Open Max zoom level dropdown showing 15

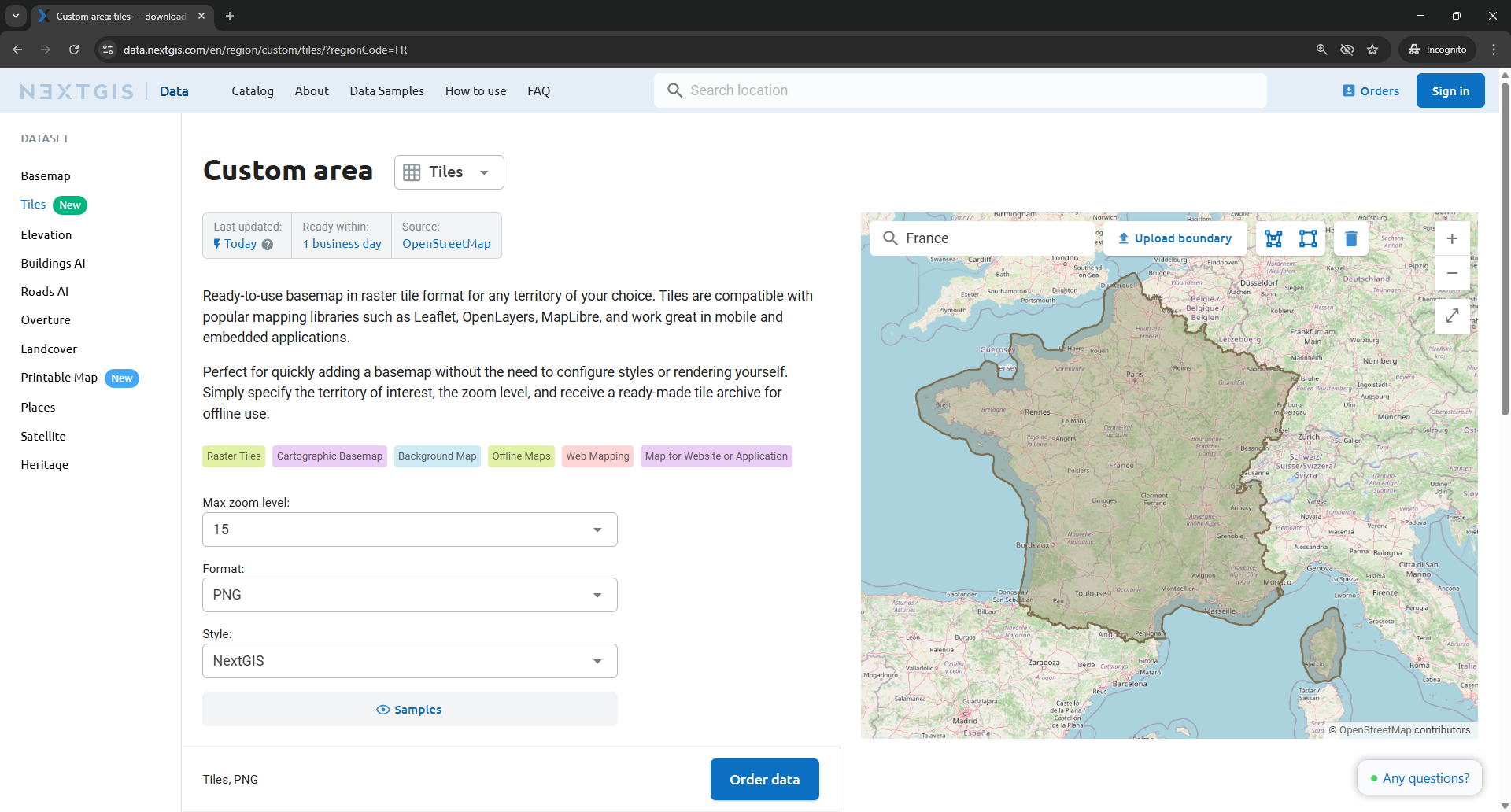tap(410, 530)
